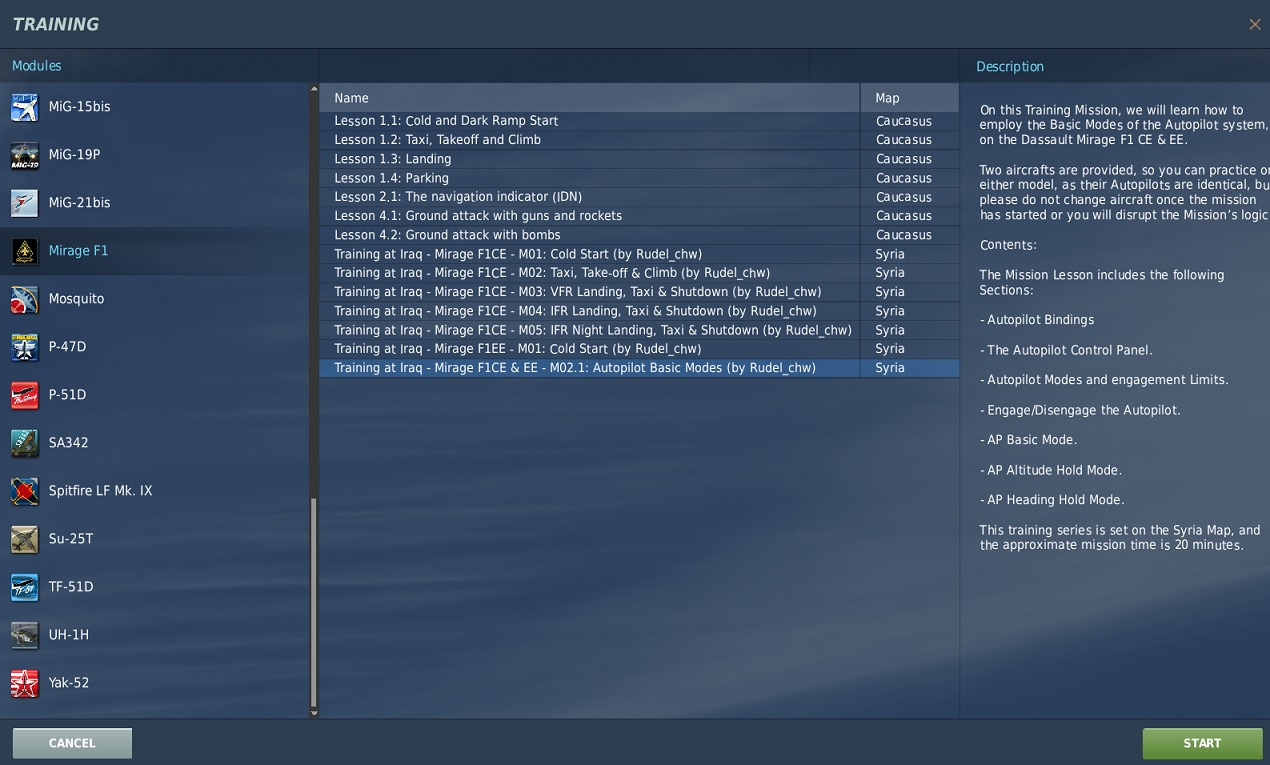Select the Yak-52 star icon
The image size is (1270, 765).
pos(25,683)
